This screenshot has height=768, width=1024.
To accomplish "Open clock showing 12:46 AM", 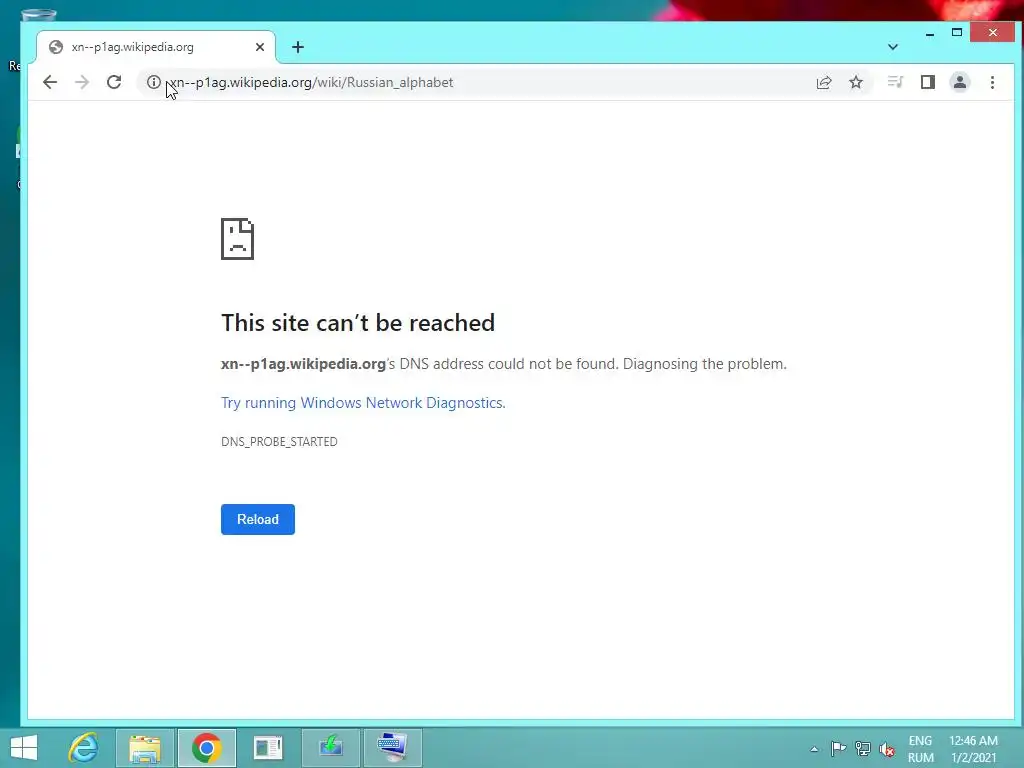I will click(x=974, y=749).
